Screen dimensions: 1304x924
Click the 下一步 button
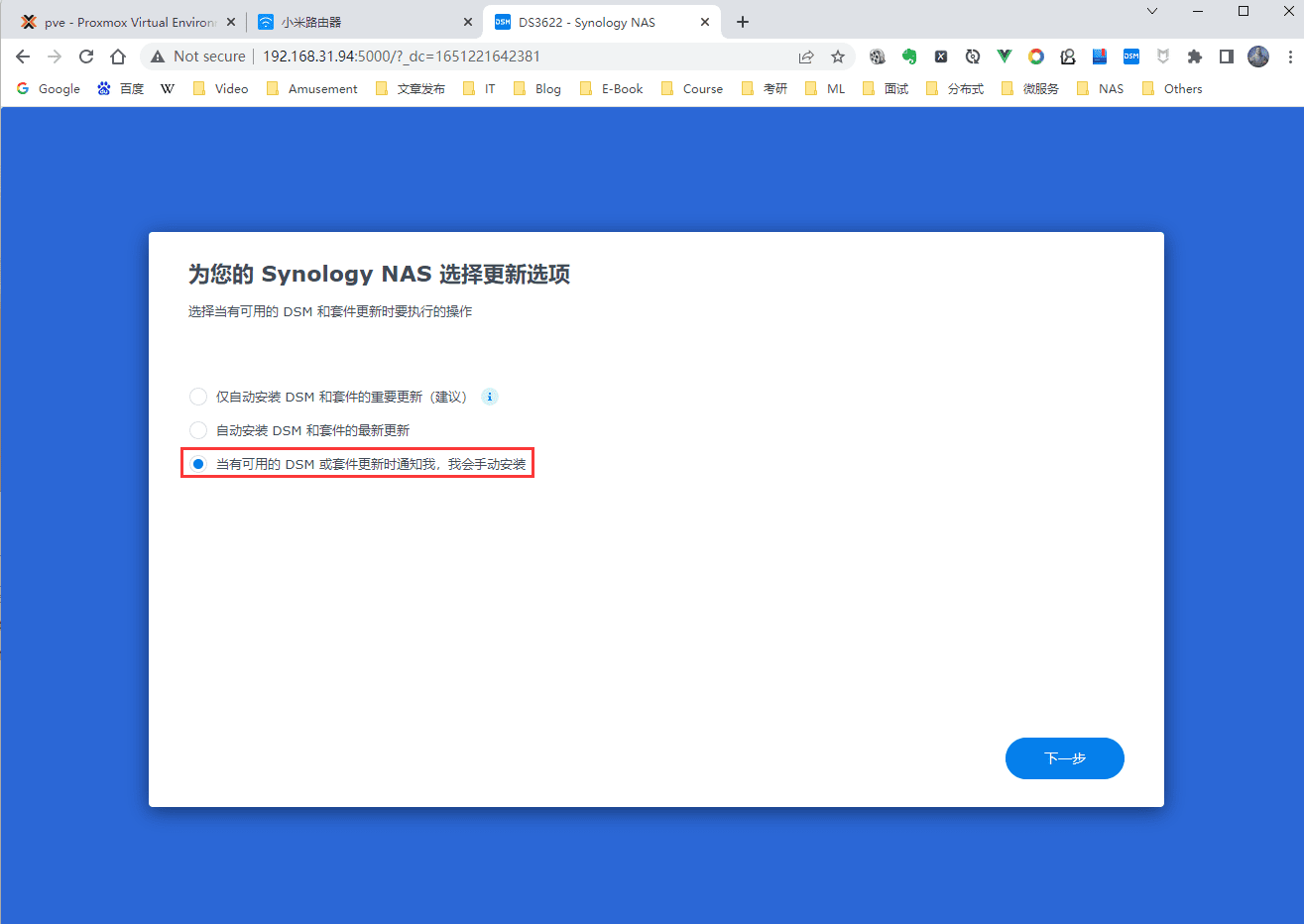click(1065, 758)
